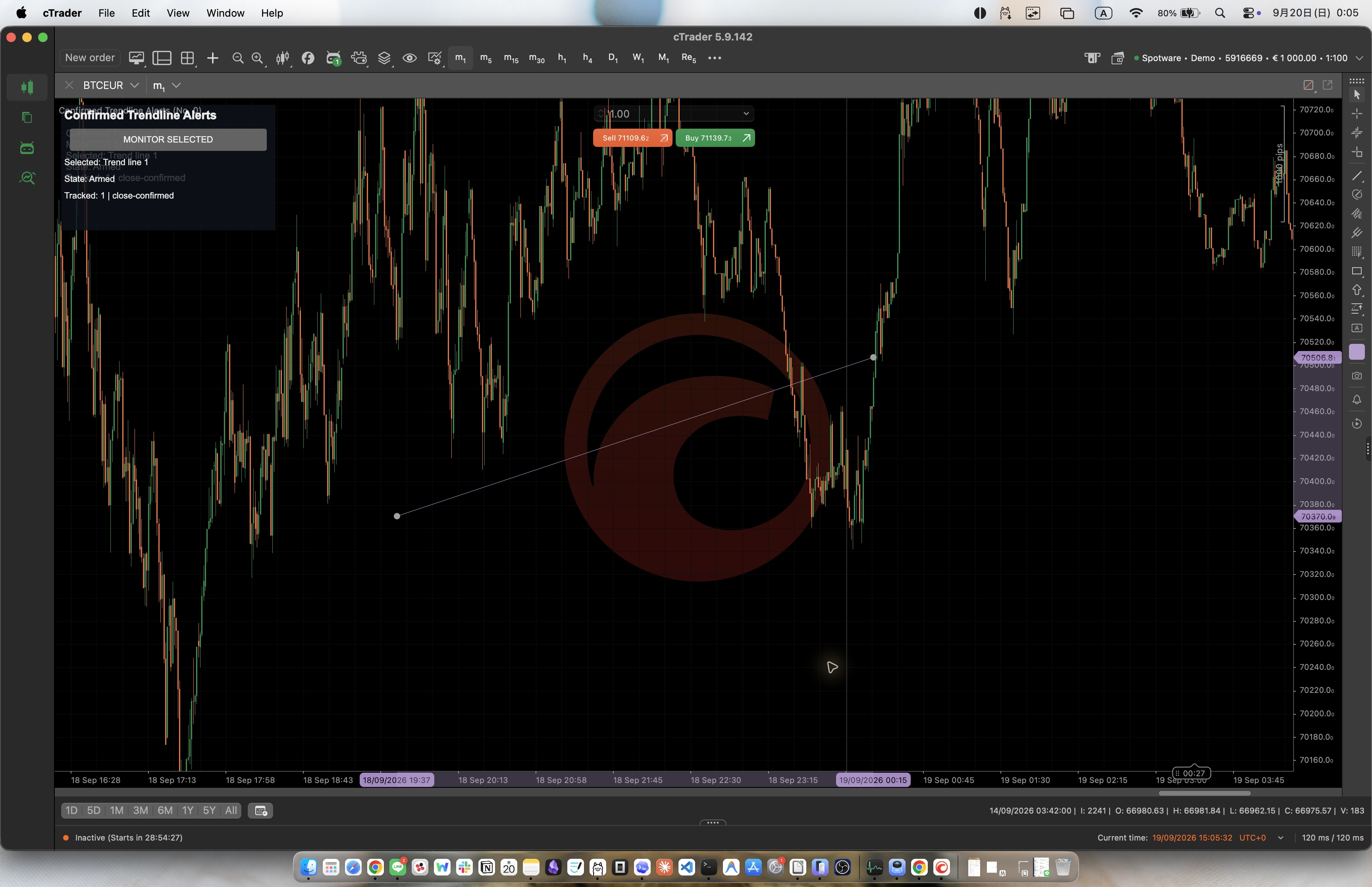Open the Analyze section in left sidebar
The image size is (1372, 887).
point(27,178)
